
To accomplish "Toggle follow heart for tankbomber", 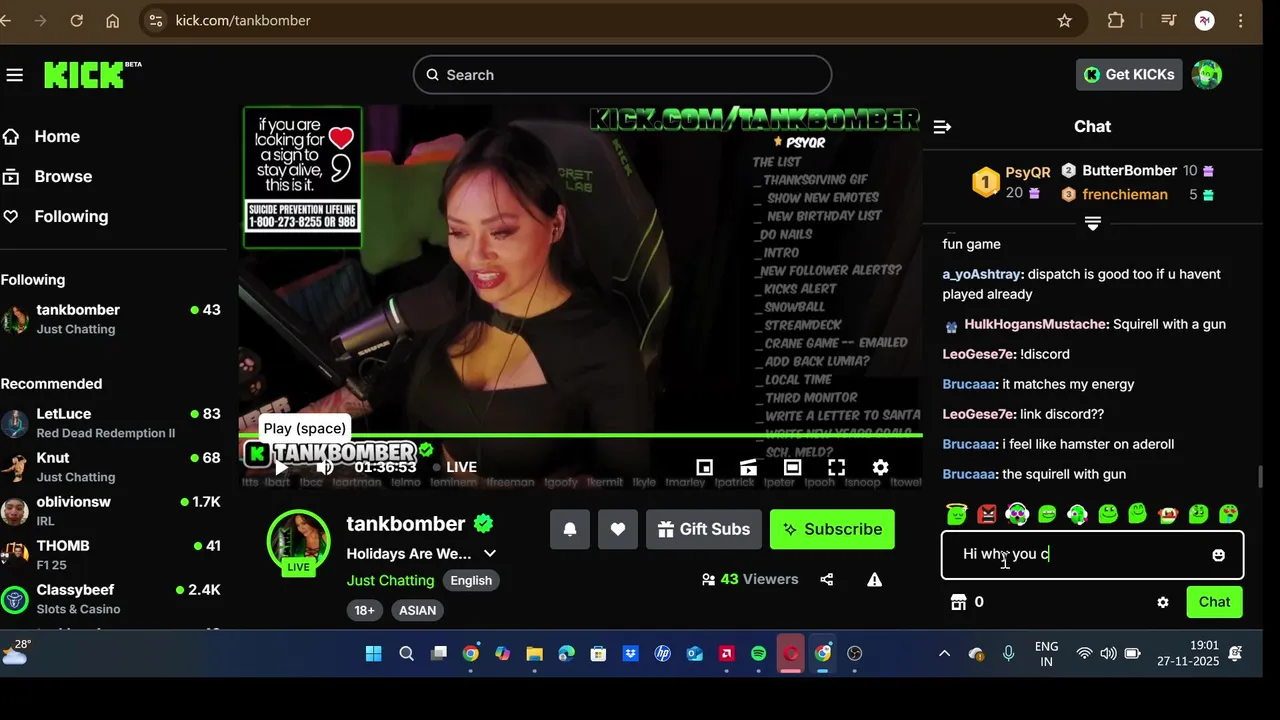I will click(618, 529).
